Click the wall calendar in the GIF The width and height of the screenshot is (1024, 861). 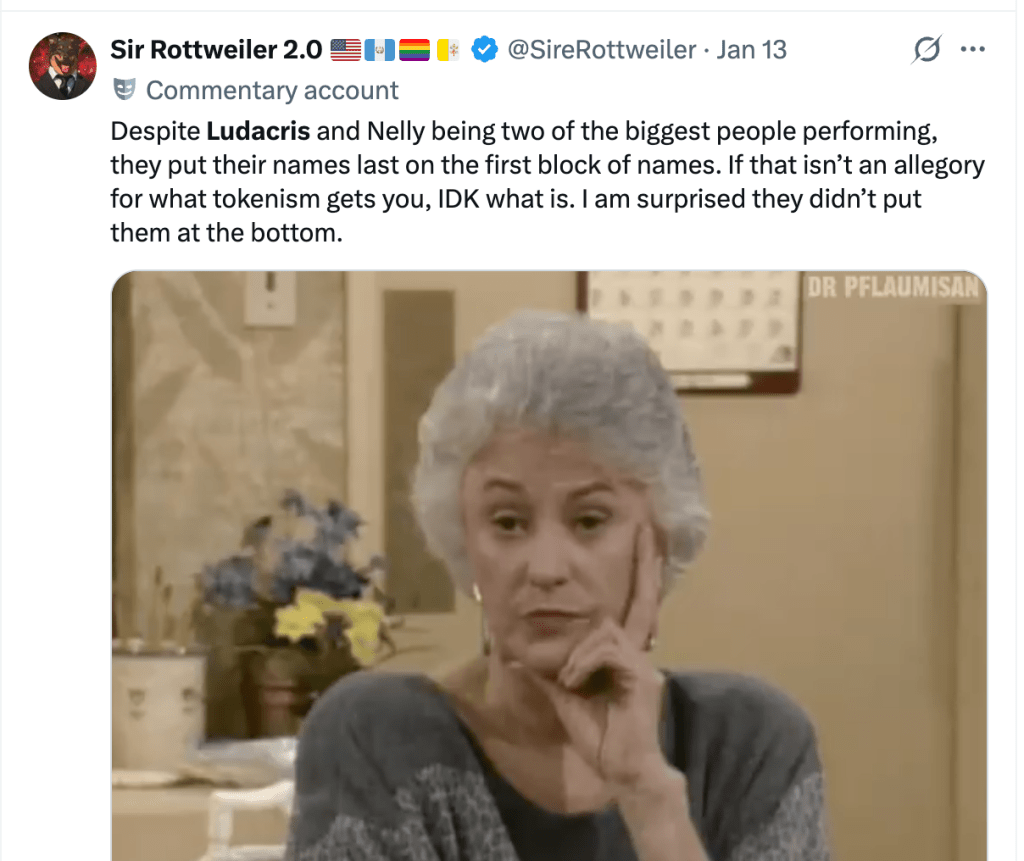[692, 330]
